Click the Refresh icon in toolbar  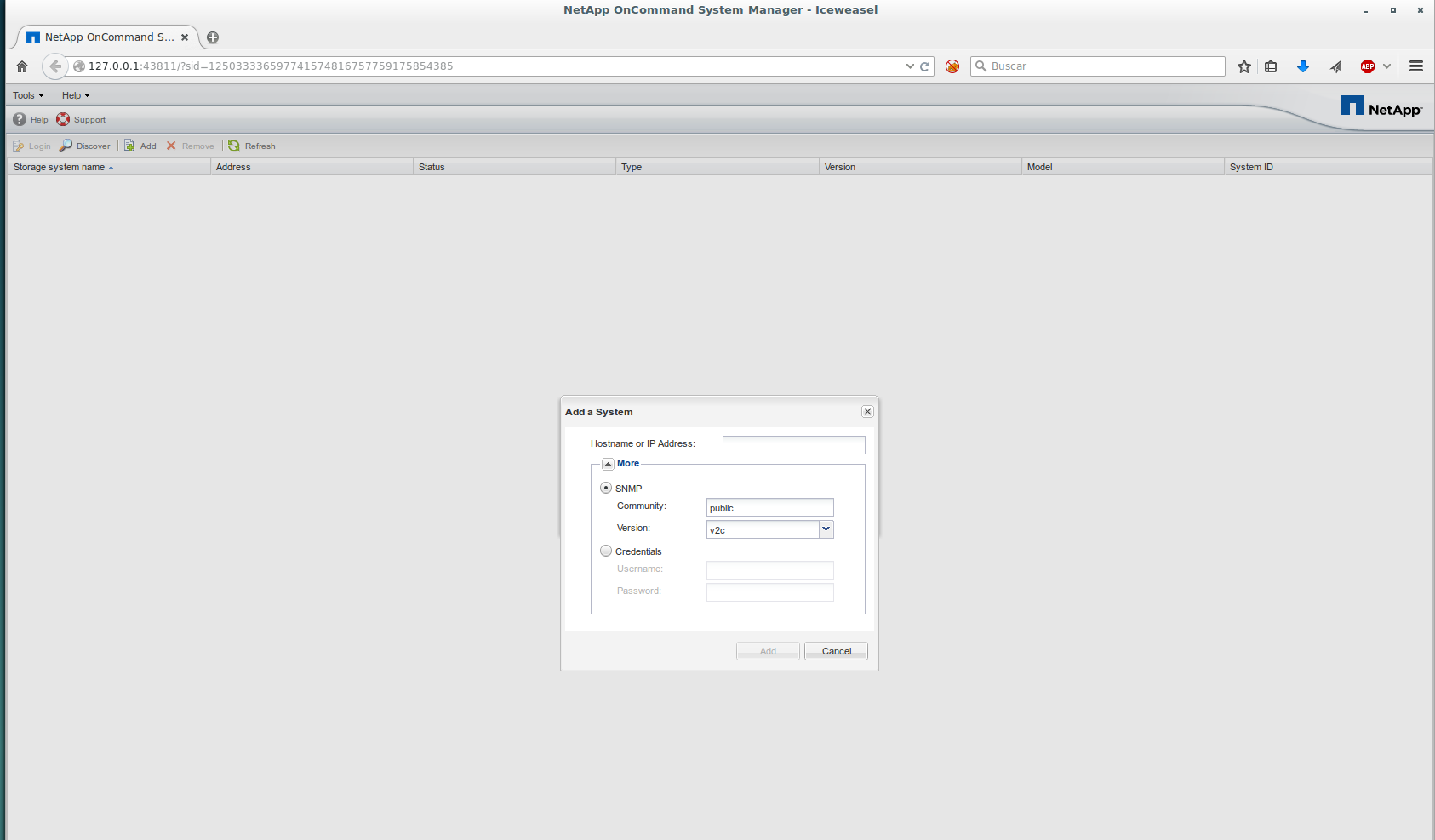pyautogui.click(x=234, y=146)
